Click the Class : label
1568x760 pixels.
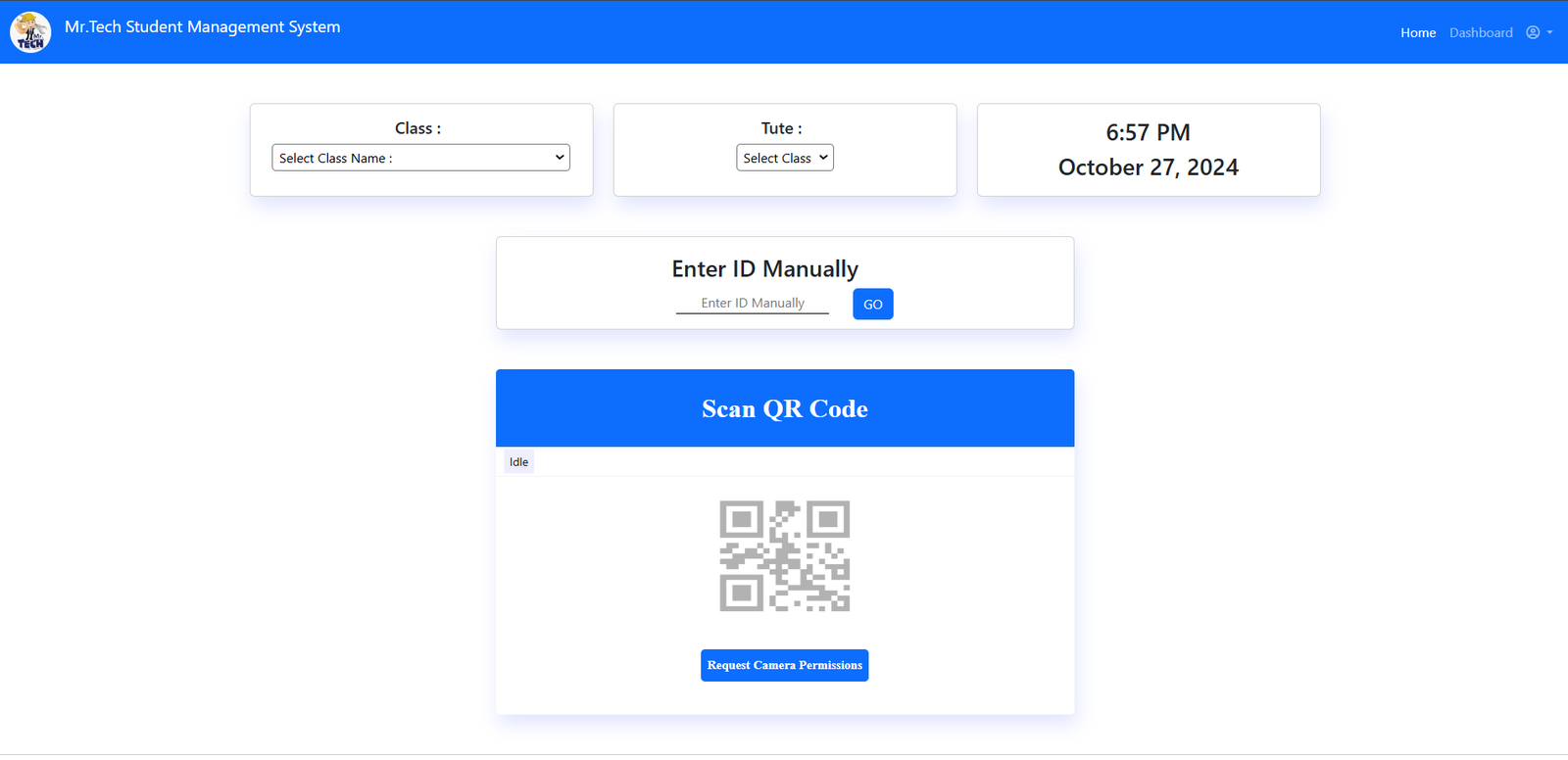(417, 128)
